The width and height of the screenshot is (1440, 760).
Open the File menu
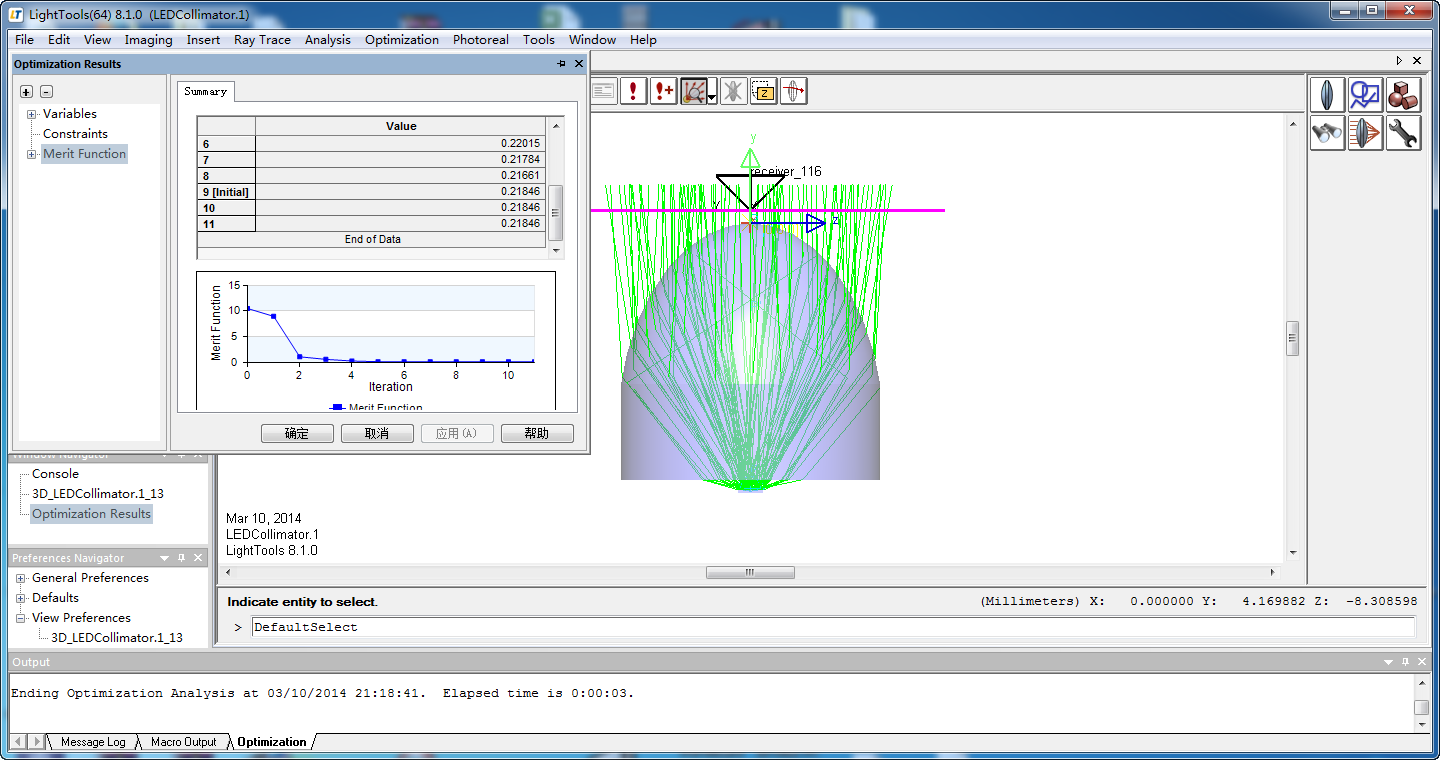tap(25, 40)
